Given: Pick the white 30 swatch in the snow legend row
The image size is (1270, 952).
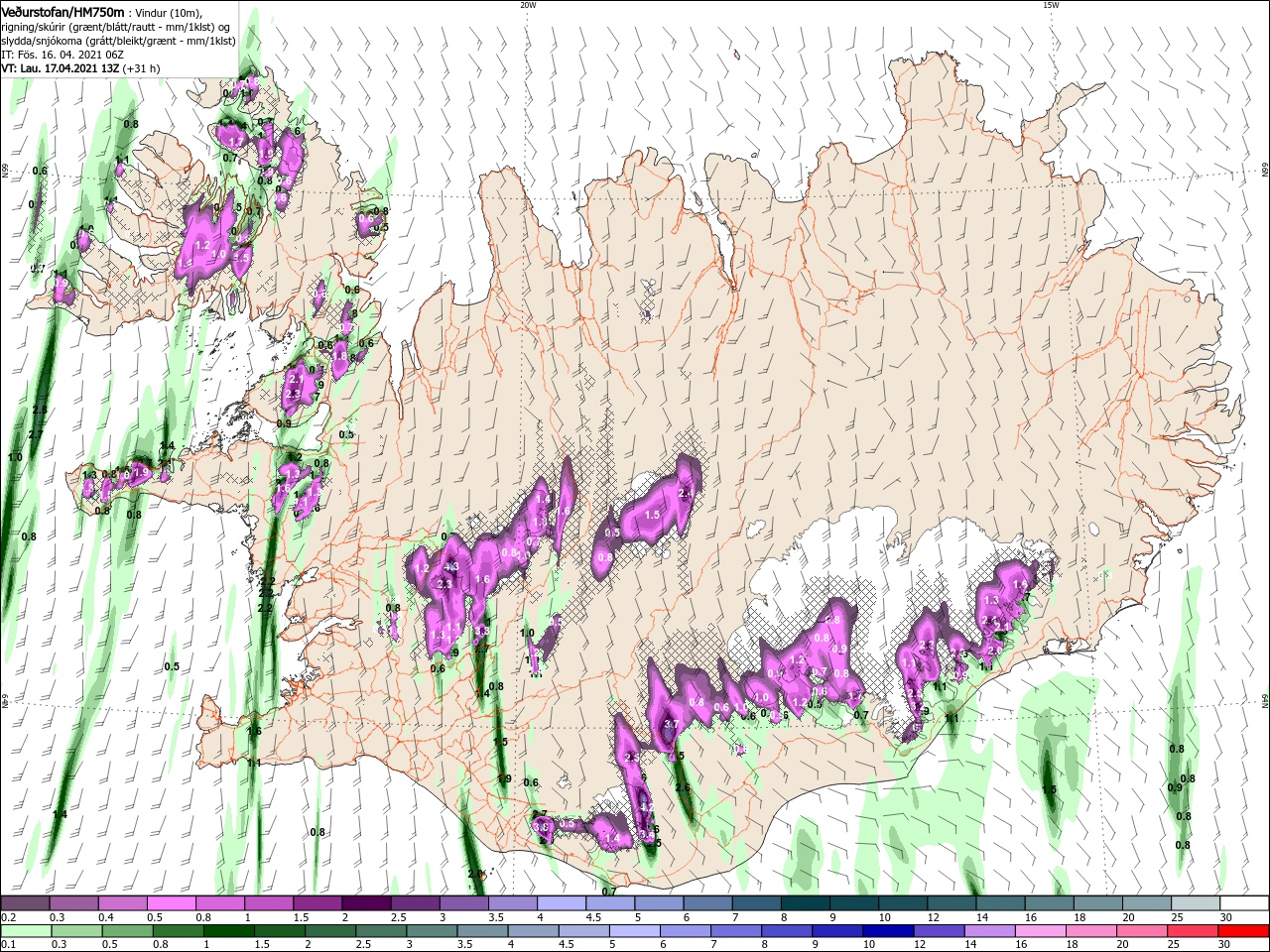Looking at the screenshot, I should point(1244,903).
